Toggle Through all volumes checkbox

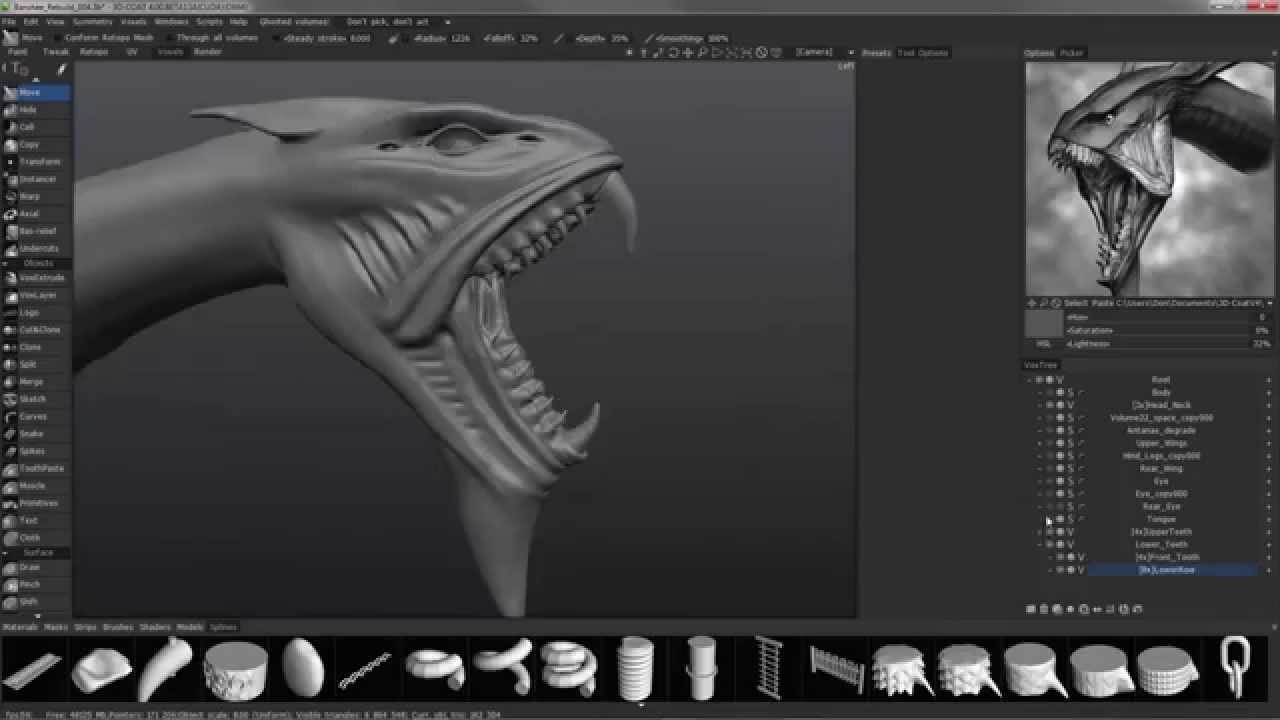[x=169, y=38]
